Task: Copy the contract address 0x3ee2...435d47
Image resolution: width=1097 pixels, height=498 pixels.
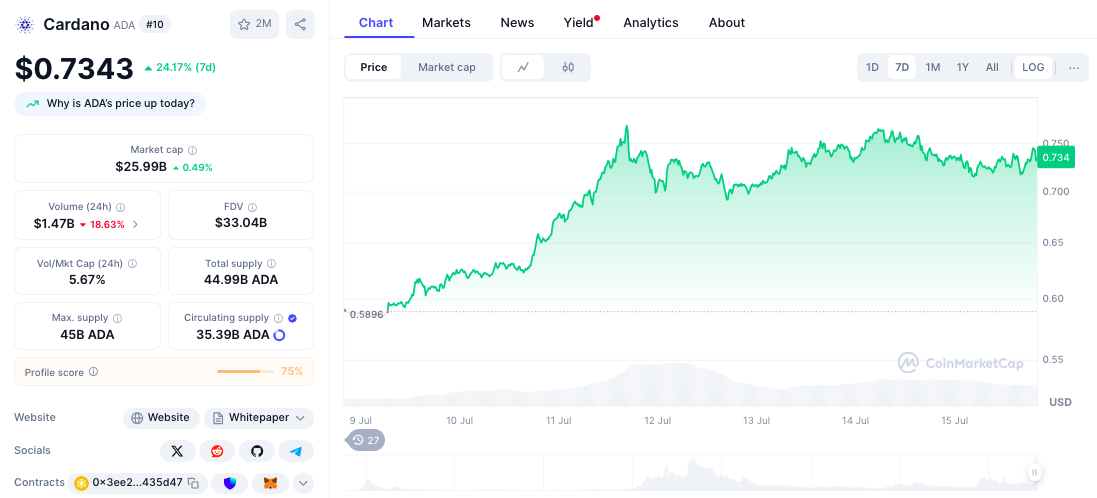Action: [194, 483]
